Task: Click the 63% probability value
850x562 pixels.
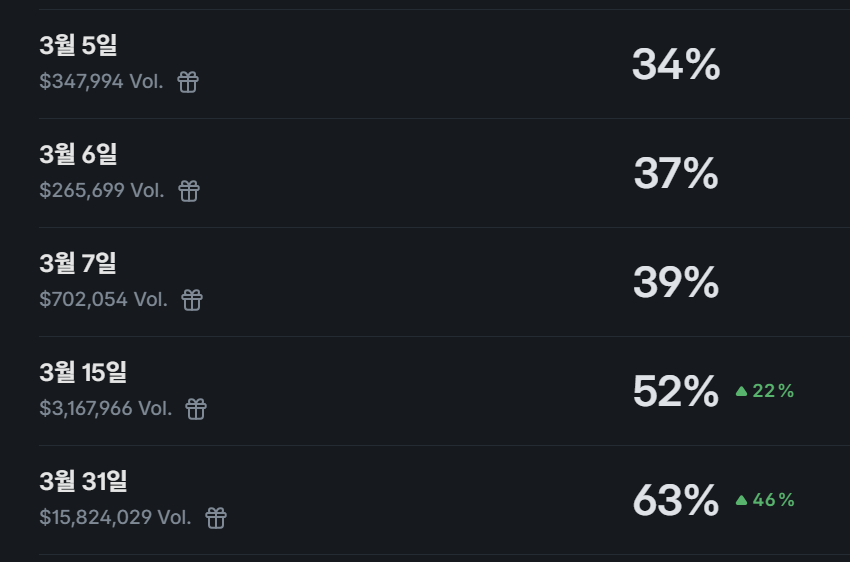Action: [x=676, y=501]
